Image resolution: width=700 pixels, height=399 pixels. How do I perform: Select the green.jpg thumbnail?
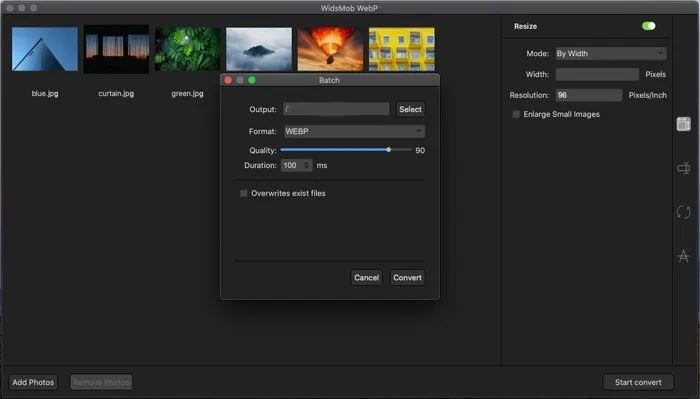coord(188,49)
